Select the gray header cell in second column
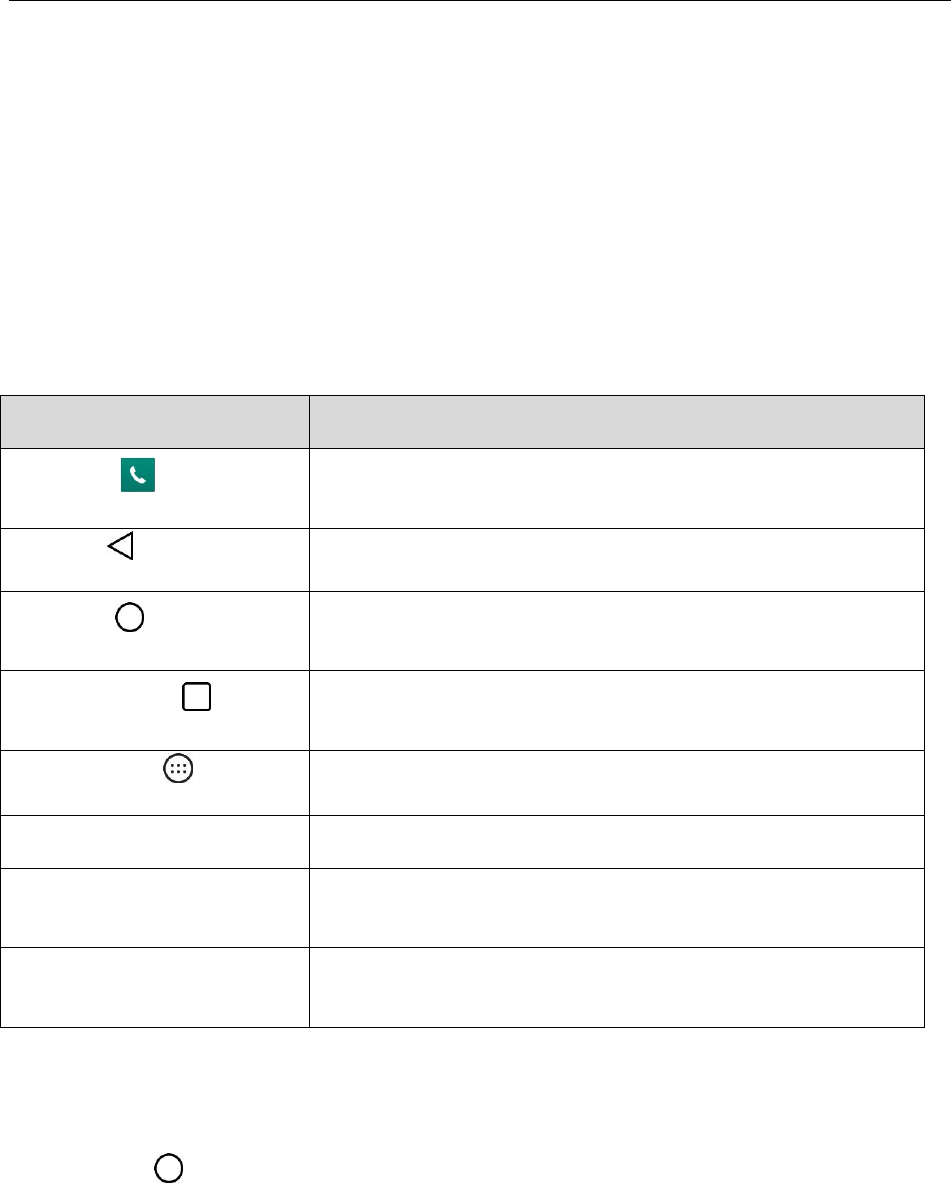This screenshot has width=951, height=1183. click(617, 422)
